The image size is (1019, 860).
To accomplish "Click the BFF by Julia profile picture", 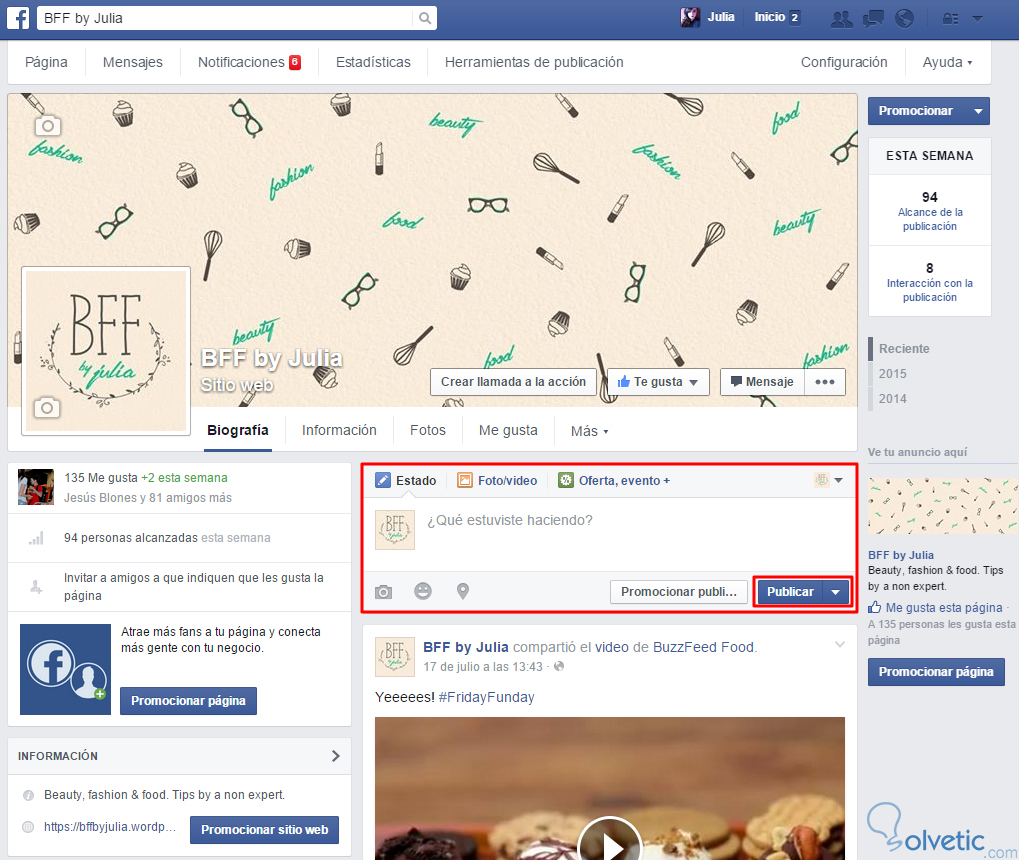I will coord(106,351).
